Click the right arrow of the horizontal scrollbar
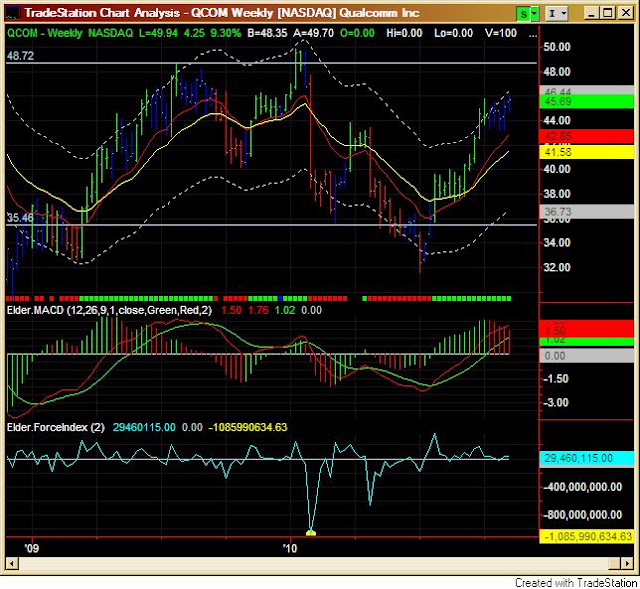Image resolution: width=640 pixels, height=589 pixels. coord(627,564)
